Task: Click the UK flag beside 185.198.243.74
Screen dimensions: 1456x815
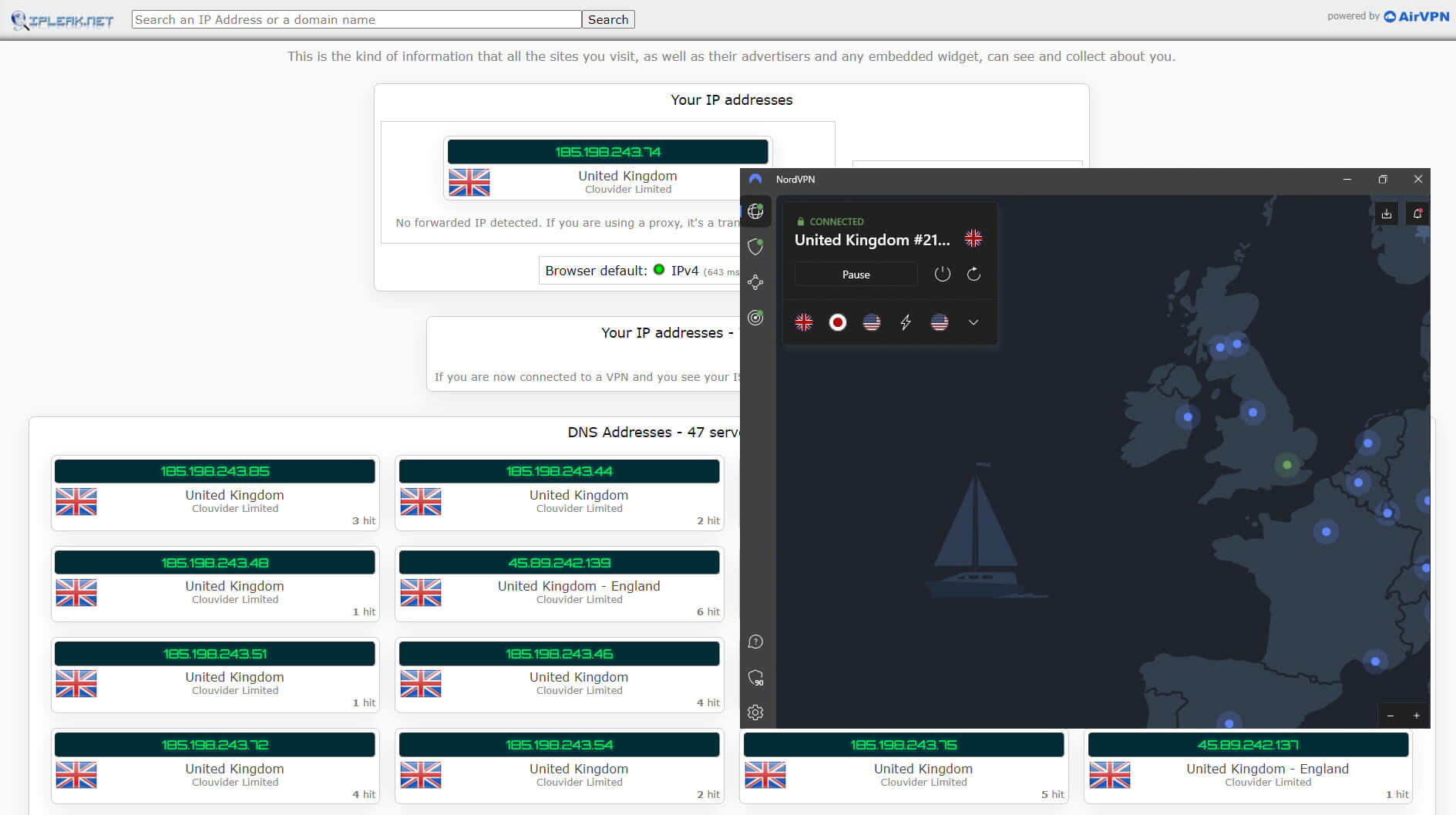Action: tap(469, 183)
